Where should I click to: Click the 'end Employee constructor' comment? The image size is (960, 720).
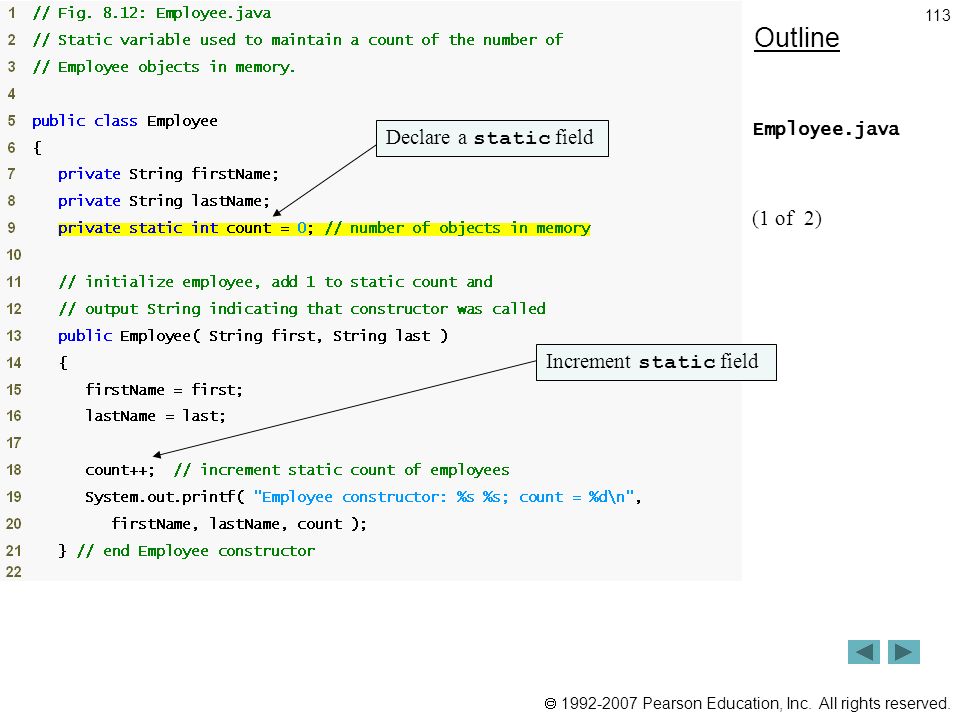[x=196, y=551]
